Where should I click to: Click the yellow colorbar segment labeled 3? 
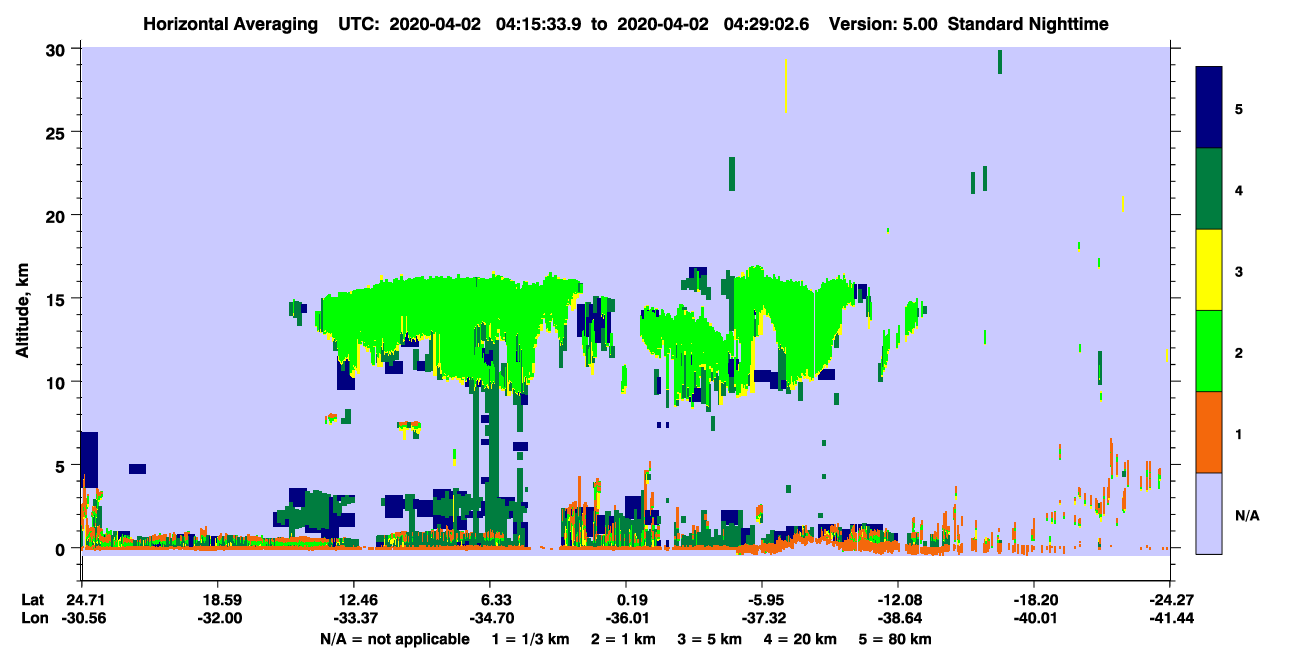click(x=1209, y=270)
